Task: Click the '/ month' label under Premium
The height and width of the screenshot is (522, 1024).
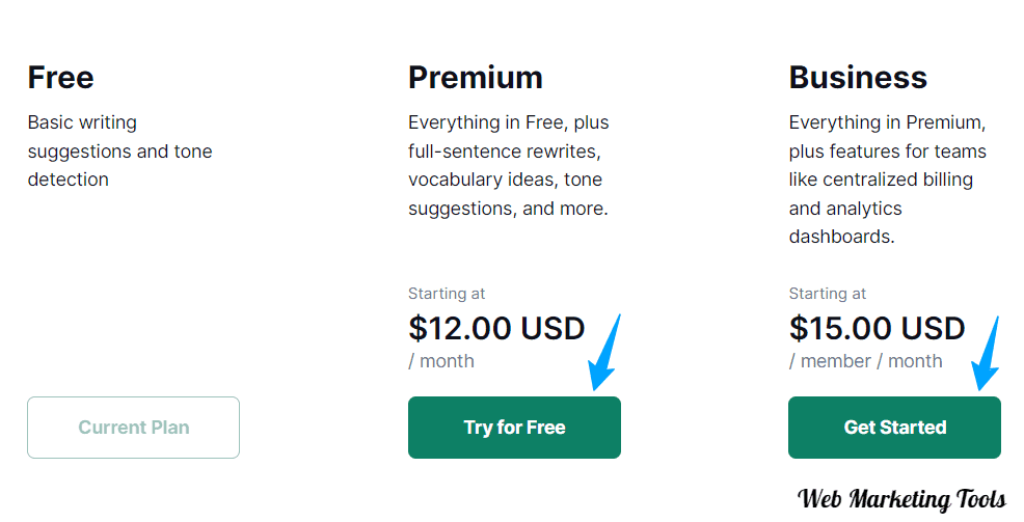Action: click(x=441, y=361)
